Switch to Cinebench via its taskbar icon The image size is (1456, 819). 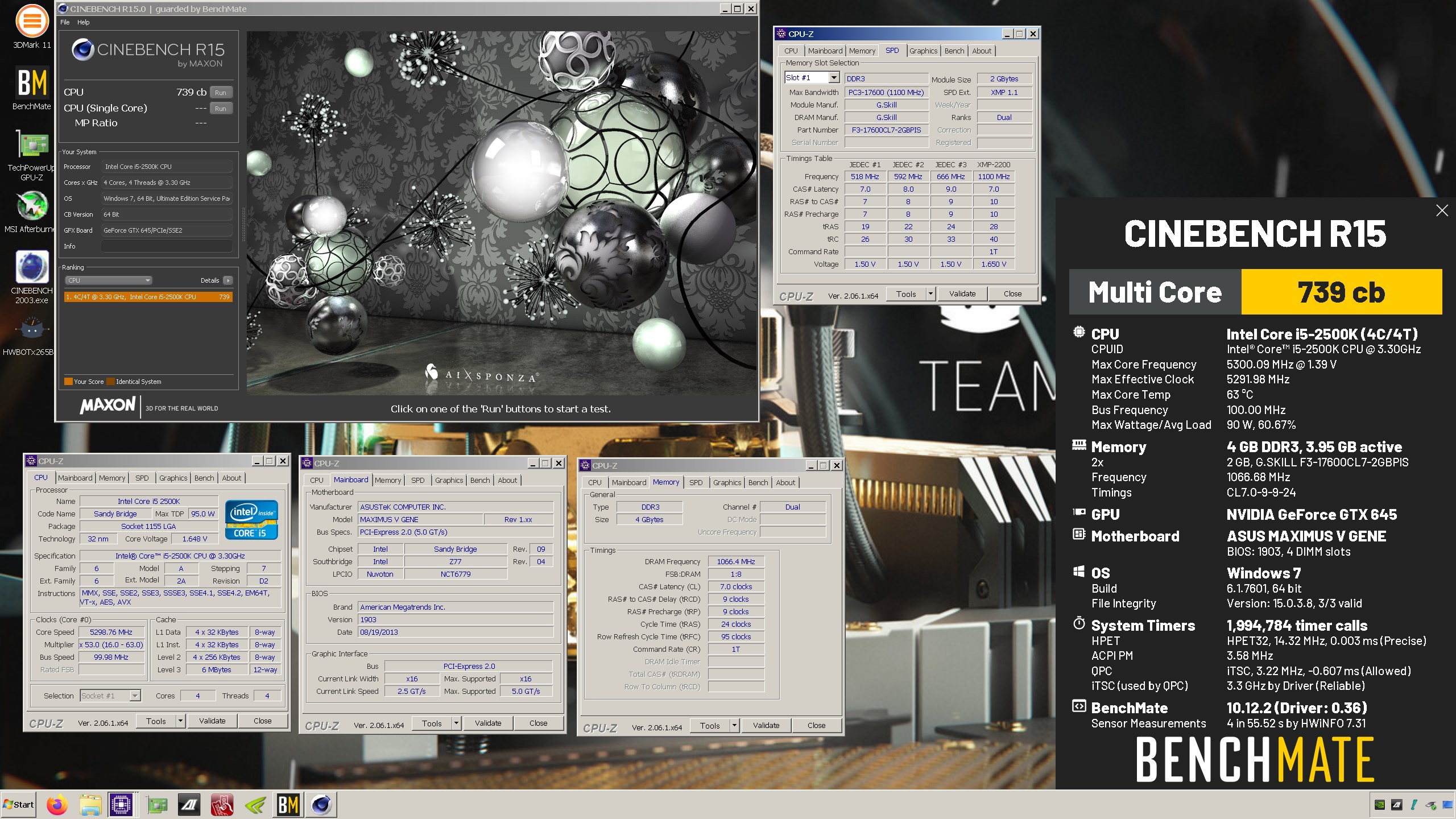pos(321,805)
